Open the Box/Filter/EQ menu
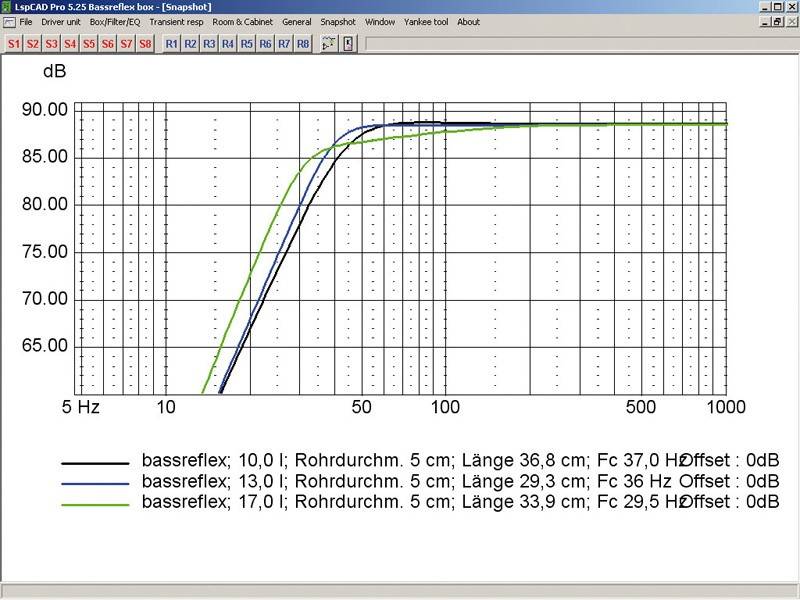Screen dimensions: 800x600 point(115,22)
